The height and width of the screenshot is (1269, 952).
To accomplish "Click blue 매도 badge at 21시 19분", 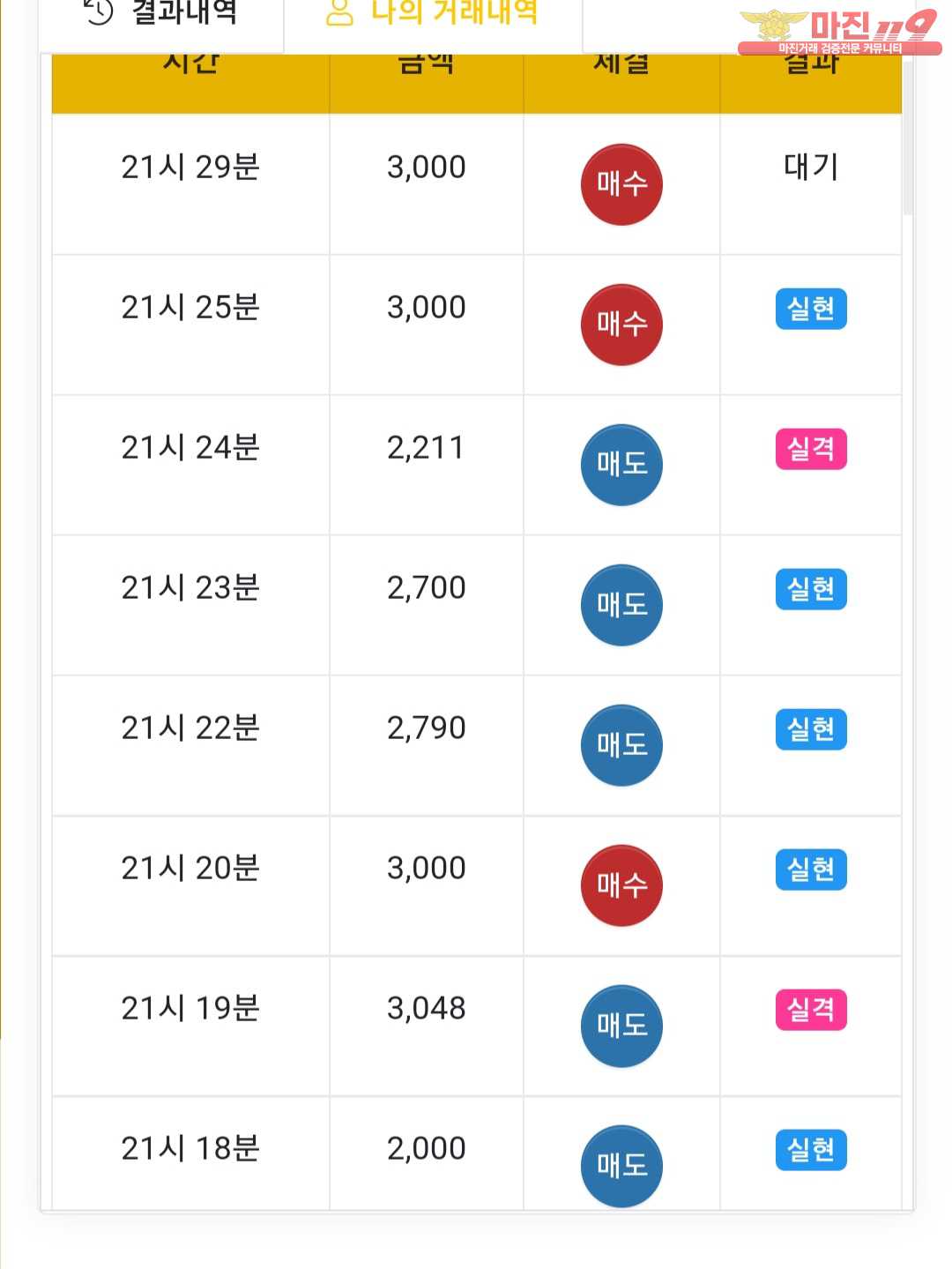I will pyautogui.click(x=621, y=1026).
